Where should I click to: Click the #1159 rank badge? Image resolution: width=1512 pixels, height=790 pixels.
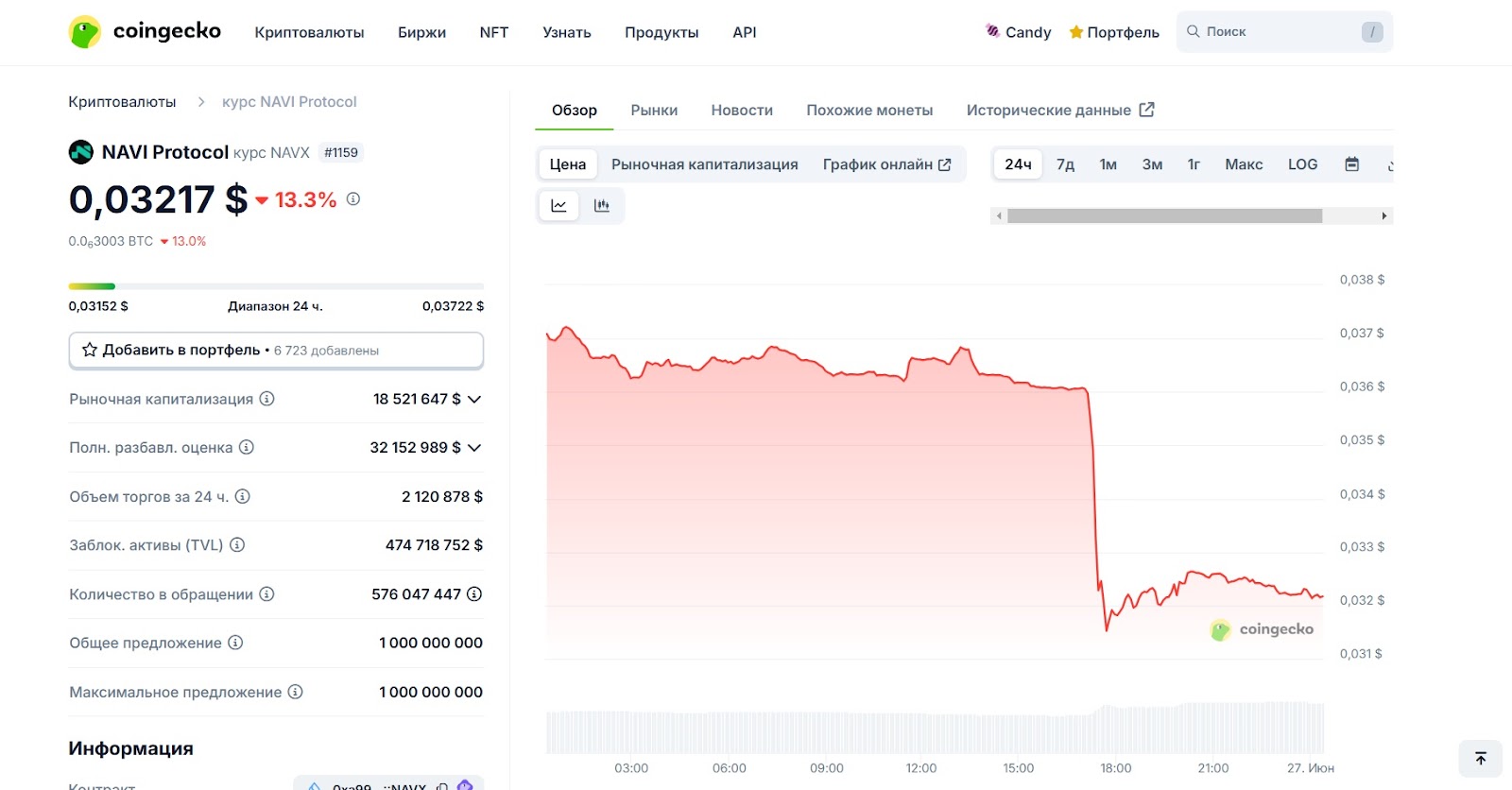pyautogui.click(x=341, y=152)
